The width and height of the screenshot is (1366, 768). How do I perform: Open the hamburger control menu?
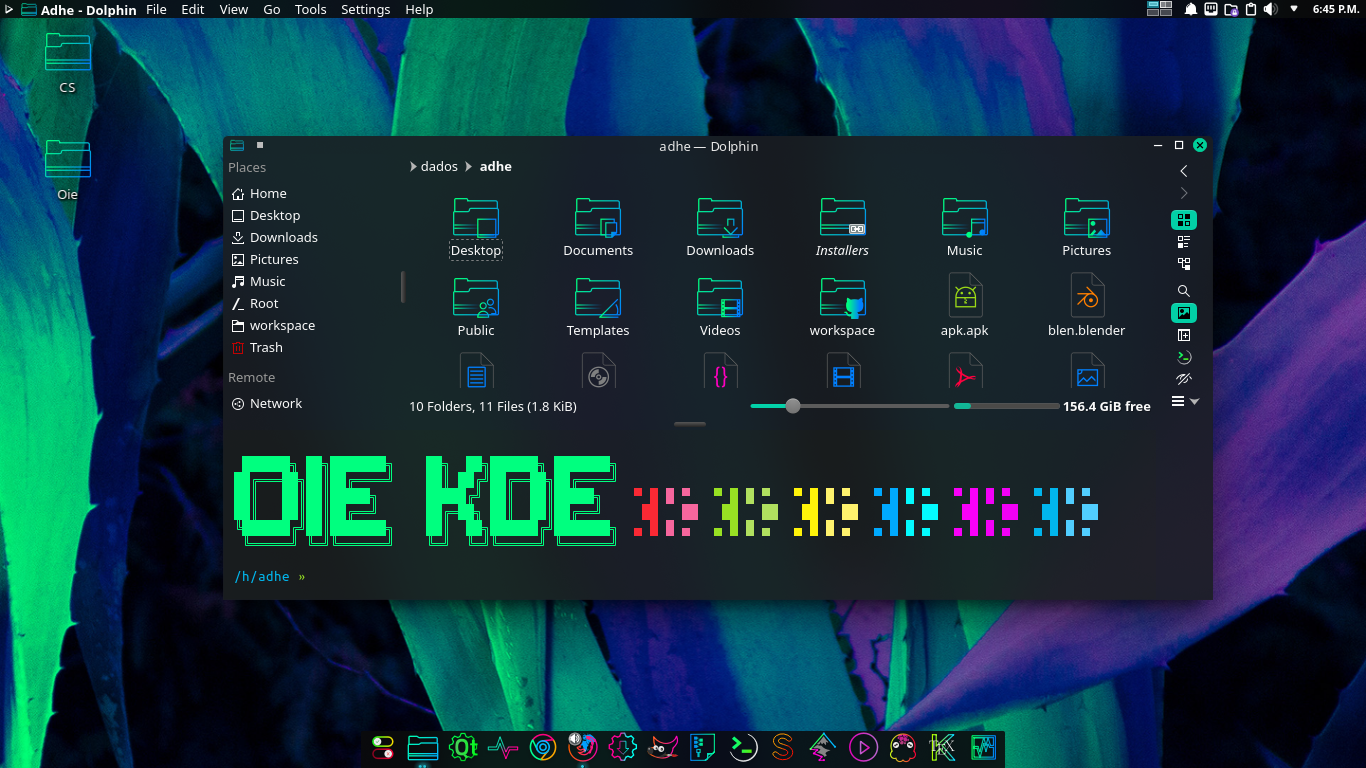pyautogui.click(x=1178, y=401)
